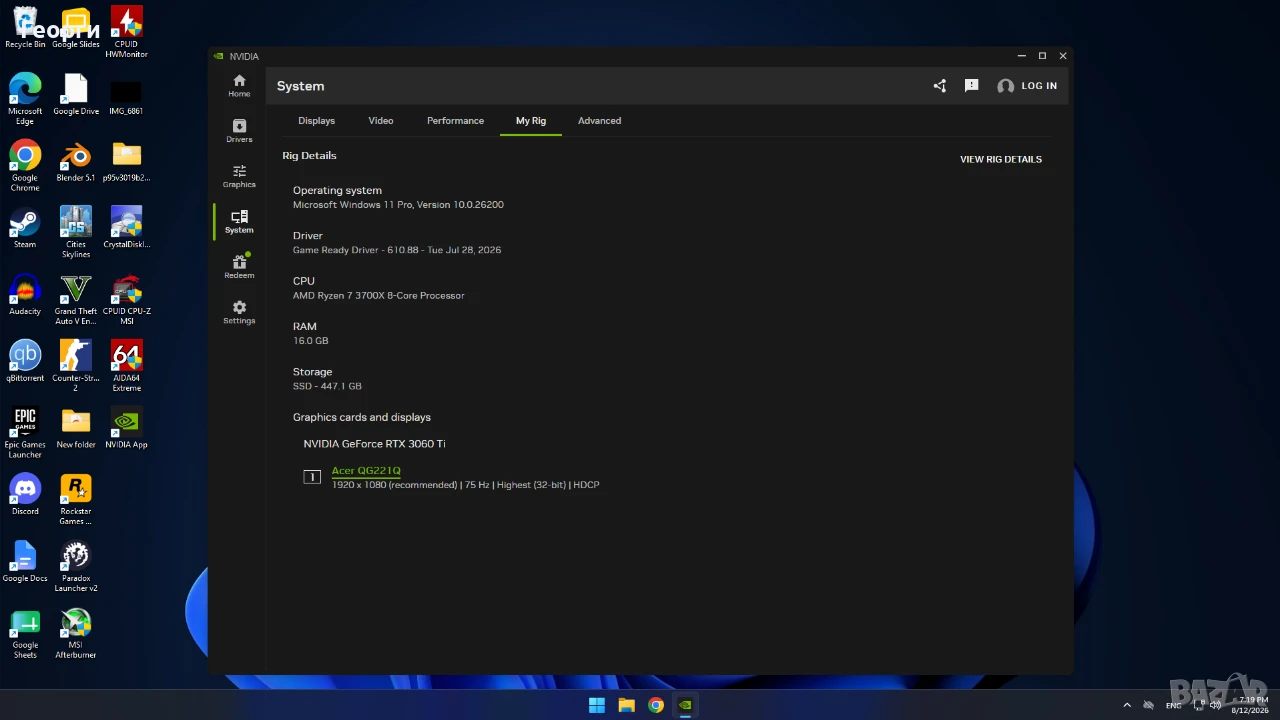Viewport: 1280px width, 720px height.
Task: Click the share icon in NVIDIA header
Action: [939, 86]
